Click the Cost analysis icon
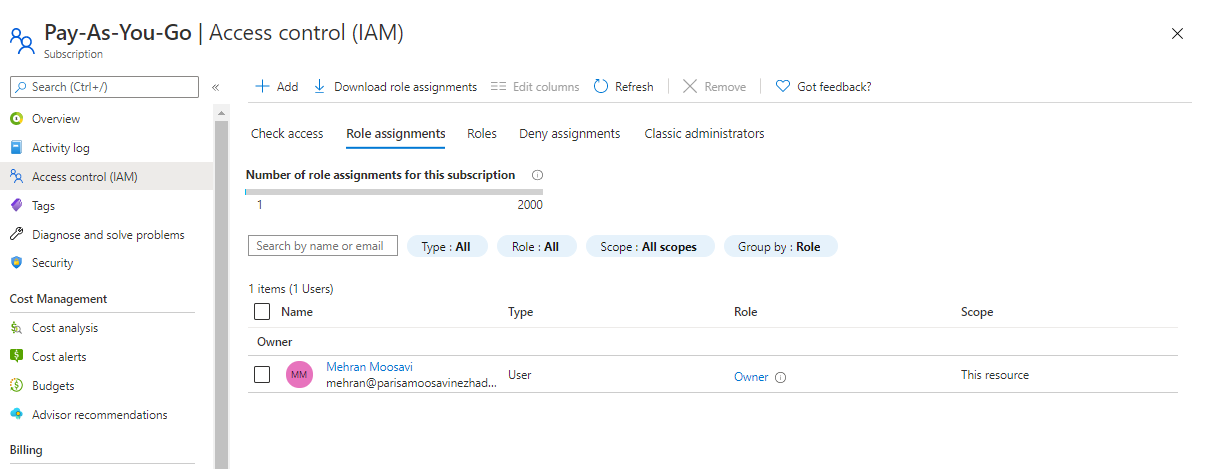1205x469 pixels. pyautogui.click(x=16, y=328)
